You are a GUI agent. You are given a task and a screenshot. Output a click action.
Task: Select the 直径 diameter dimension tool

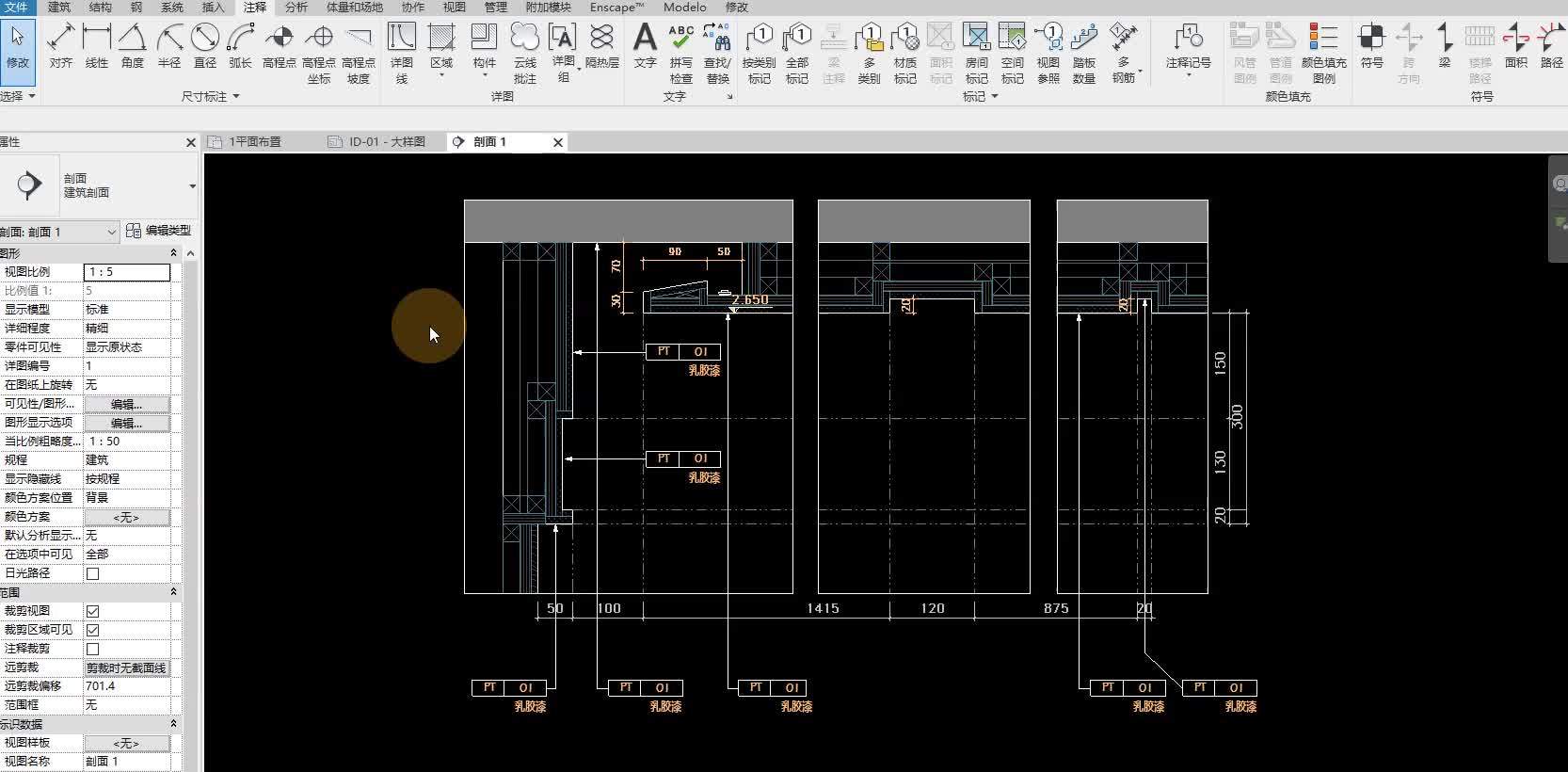205,46
